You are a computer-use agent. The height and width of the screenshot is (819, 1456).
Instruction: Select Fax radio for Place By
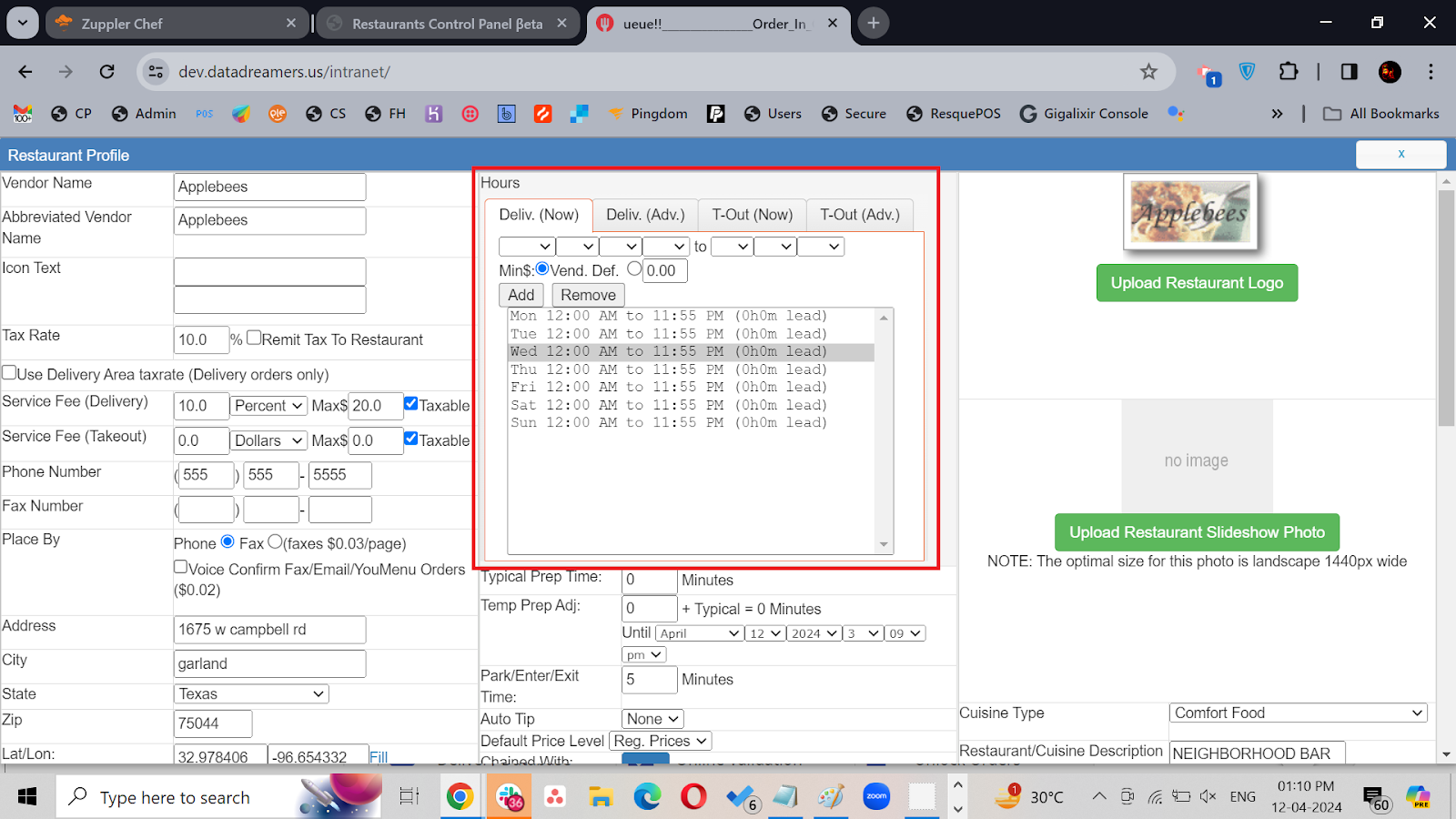coord(275,541)
